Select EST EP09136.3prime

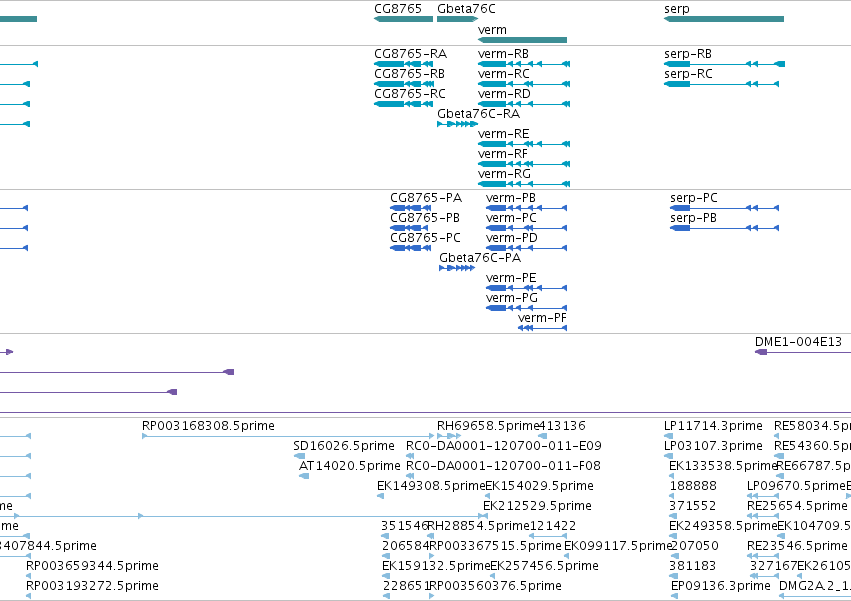point(674,596)
